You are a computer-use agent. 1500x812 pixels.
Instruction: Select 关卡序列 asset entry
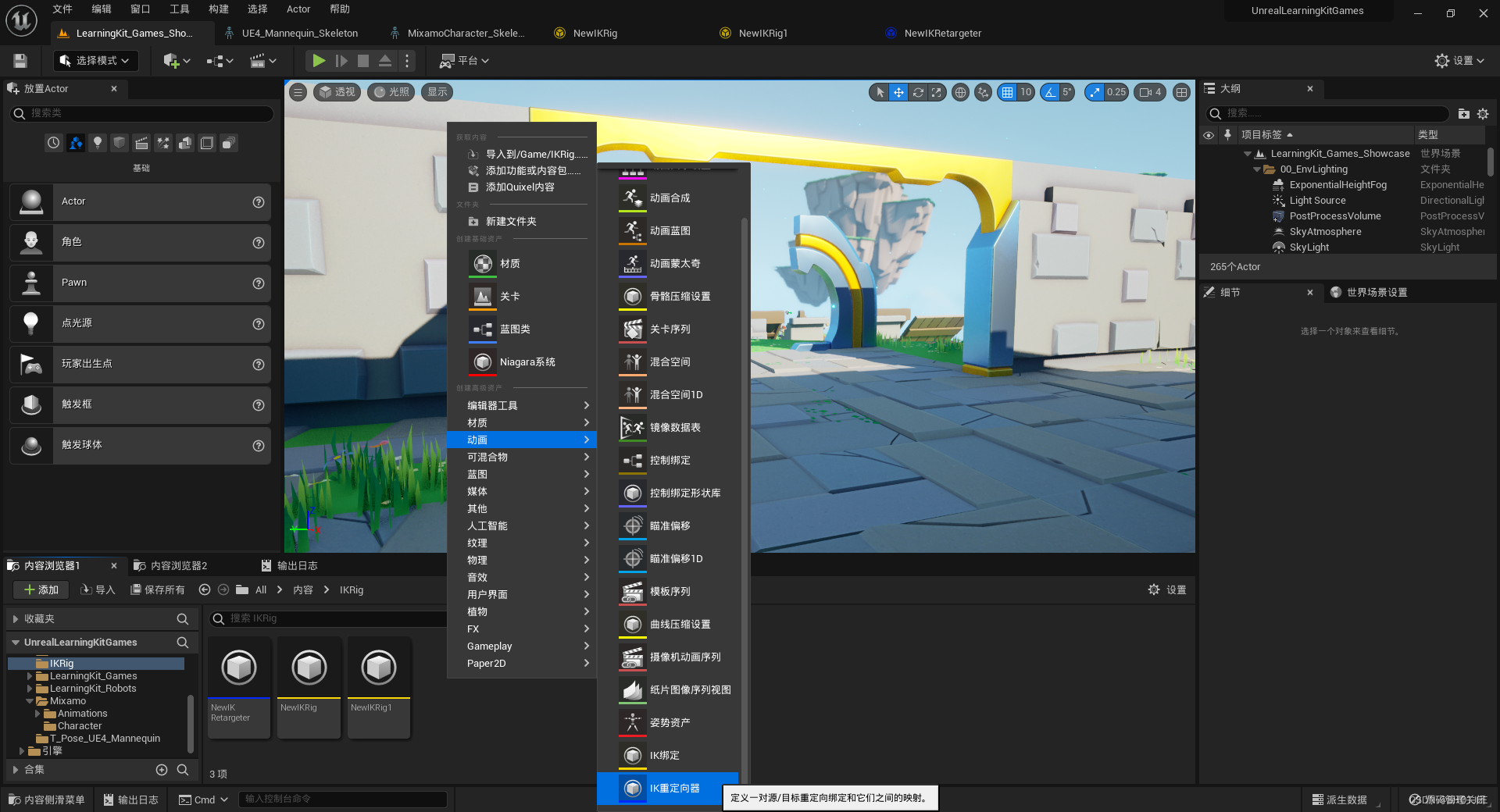[x=668, y=329]
